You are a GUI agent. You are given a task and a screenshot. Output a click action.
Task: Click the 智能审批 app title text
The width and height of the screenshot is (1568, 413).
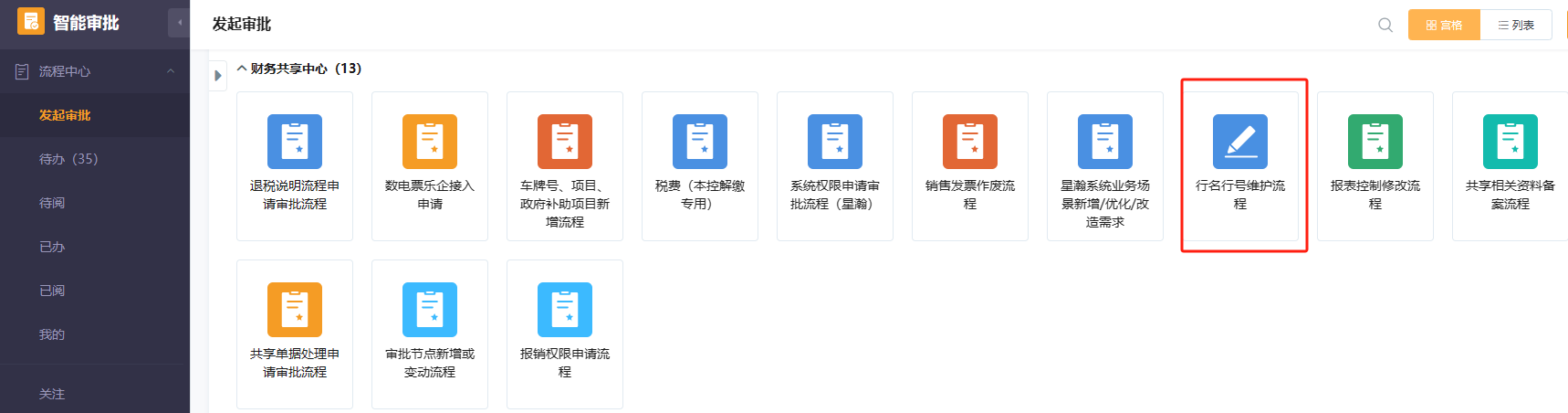tap(86, 23)
